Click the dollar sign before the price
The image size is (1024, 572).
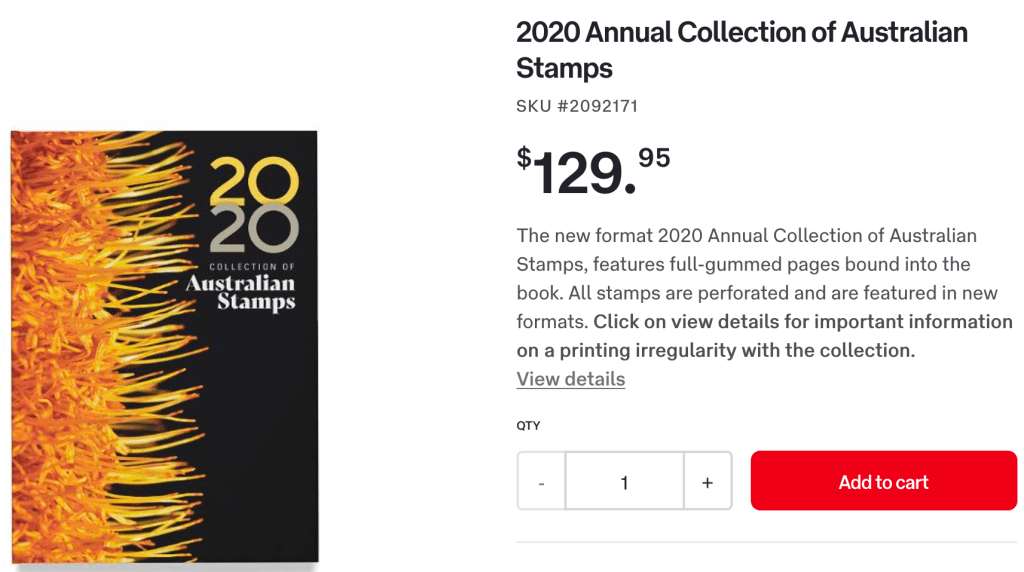click(524, 158)
